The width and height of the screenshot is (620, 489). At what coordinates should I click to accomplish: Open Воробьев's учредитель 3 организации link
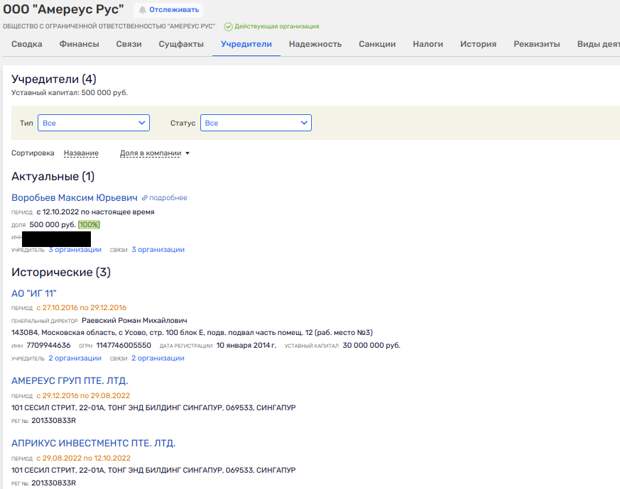pos(75,249)
